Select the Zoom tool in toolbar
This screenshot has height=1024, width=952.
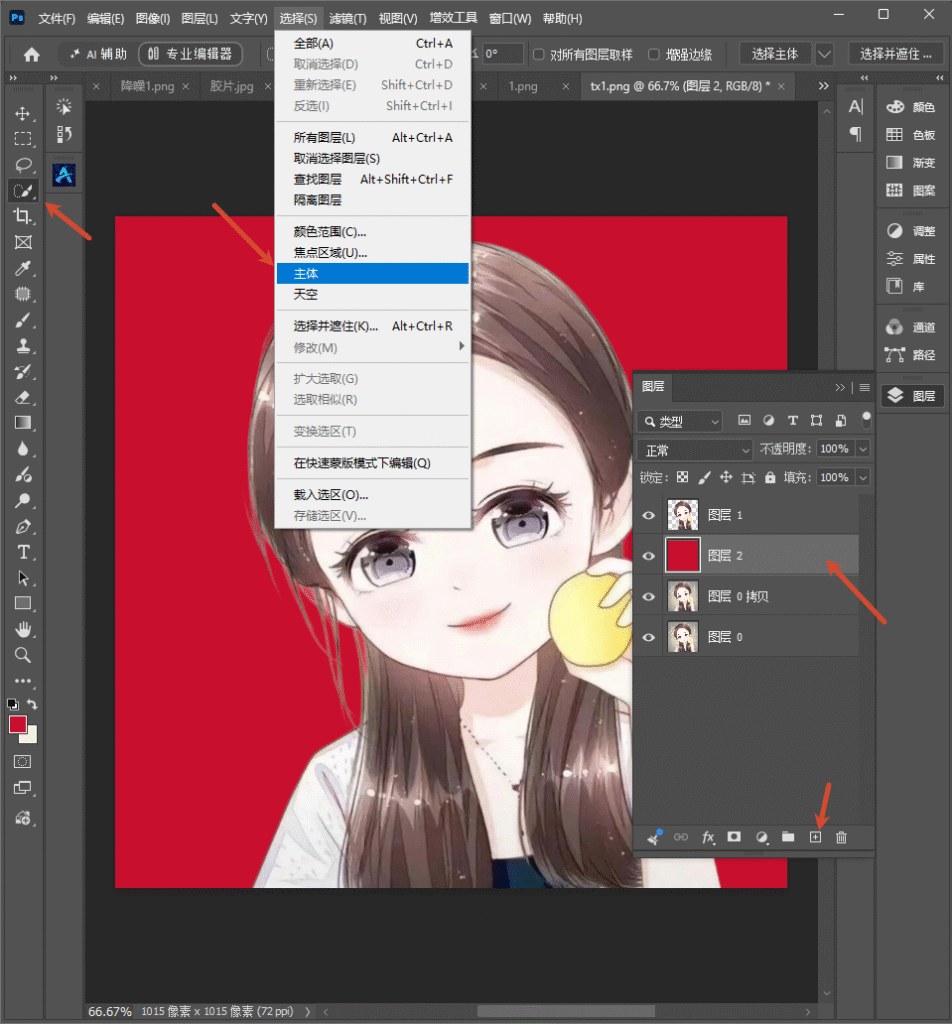click(23, 655)
